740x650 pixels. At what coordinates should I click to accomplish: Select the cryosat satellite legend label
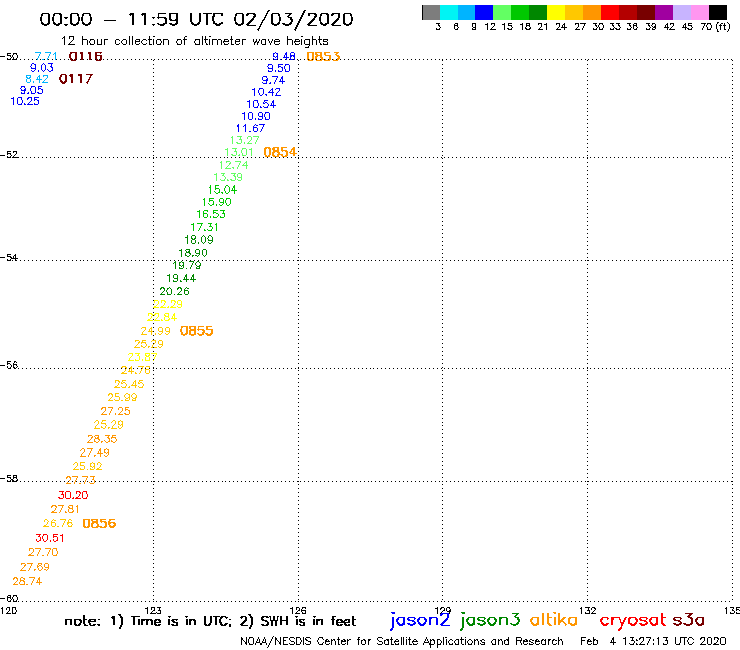coord(633,621)
